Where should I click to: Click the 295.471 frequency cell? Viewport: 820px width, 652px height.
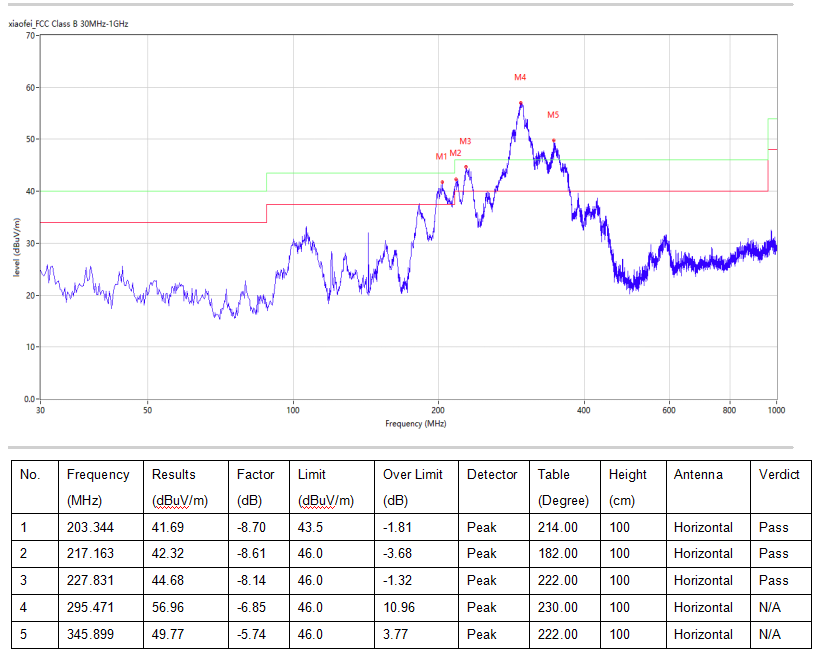(91, 607)
